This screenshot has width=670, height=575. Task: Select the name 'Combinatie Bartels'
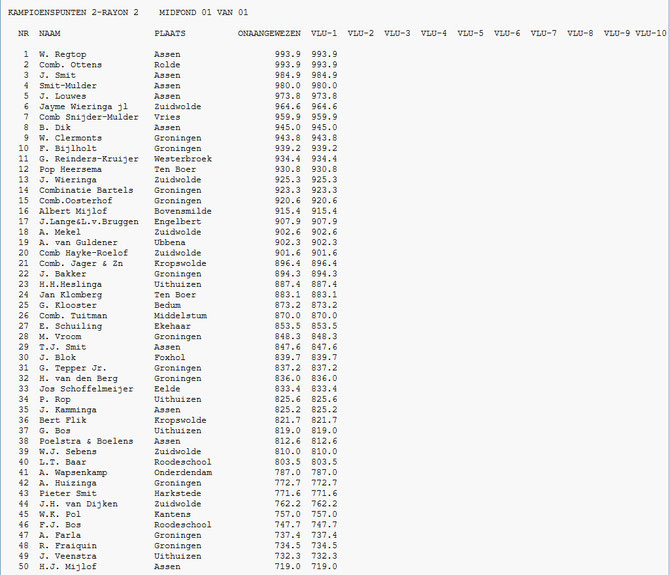(x=86, y=190)
